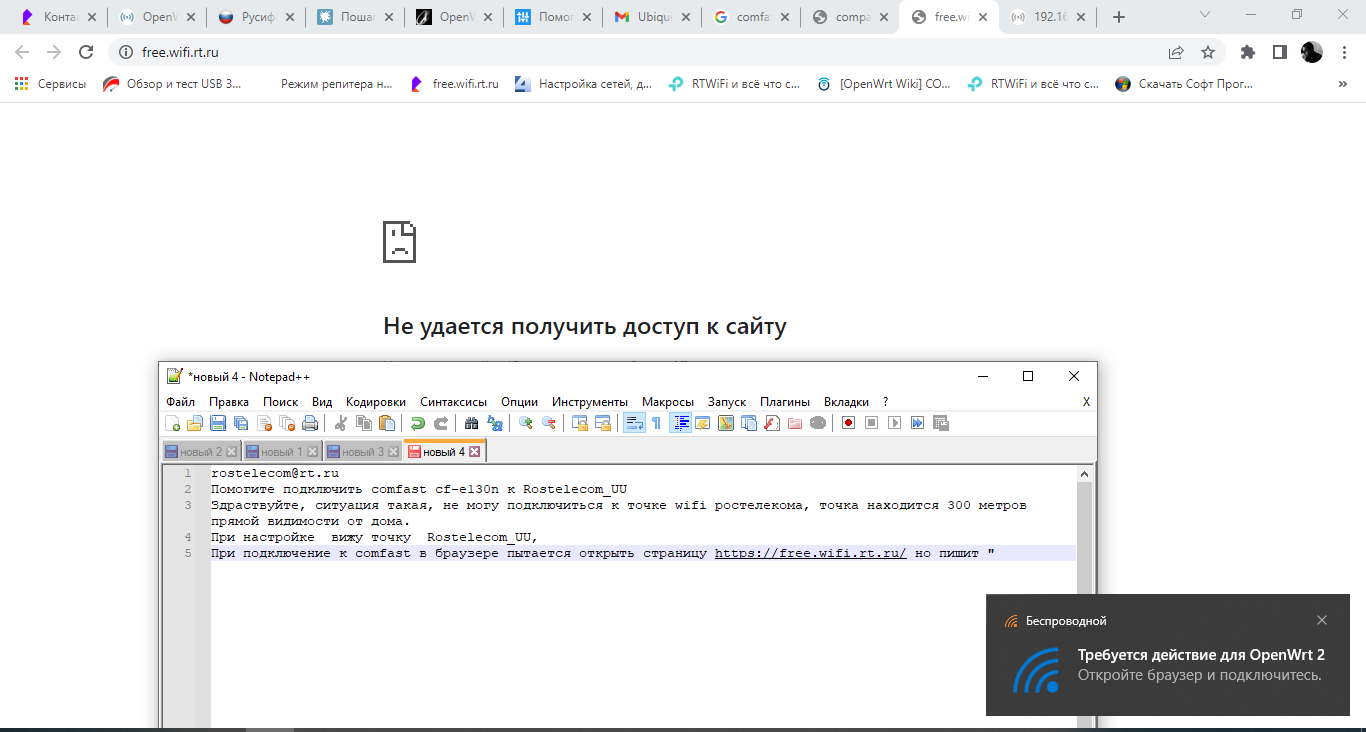
Task: Open the Синтаксисы menu
Action: point(454,401)
